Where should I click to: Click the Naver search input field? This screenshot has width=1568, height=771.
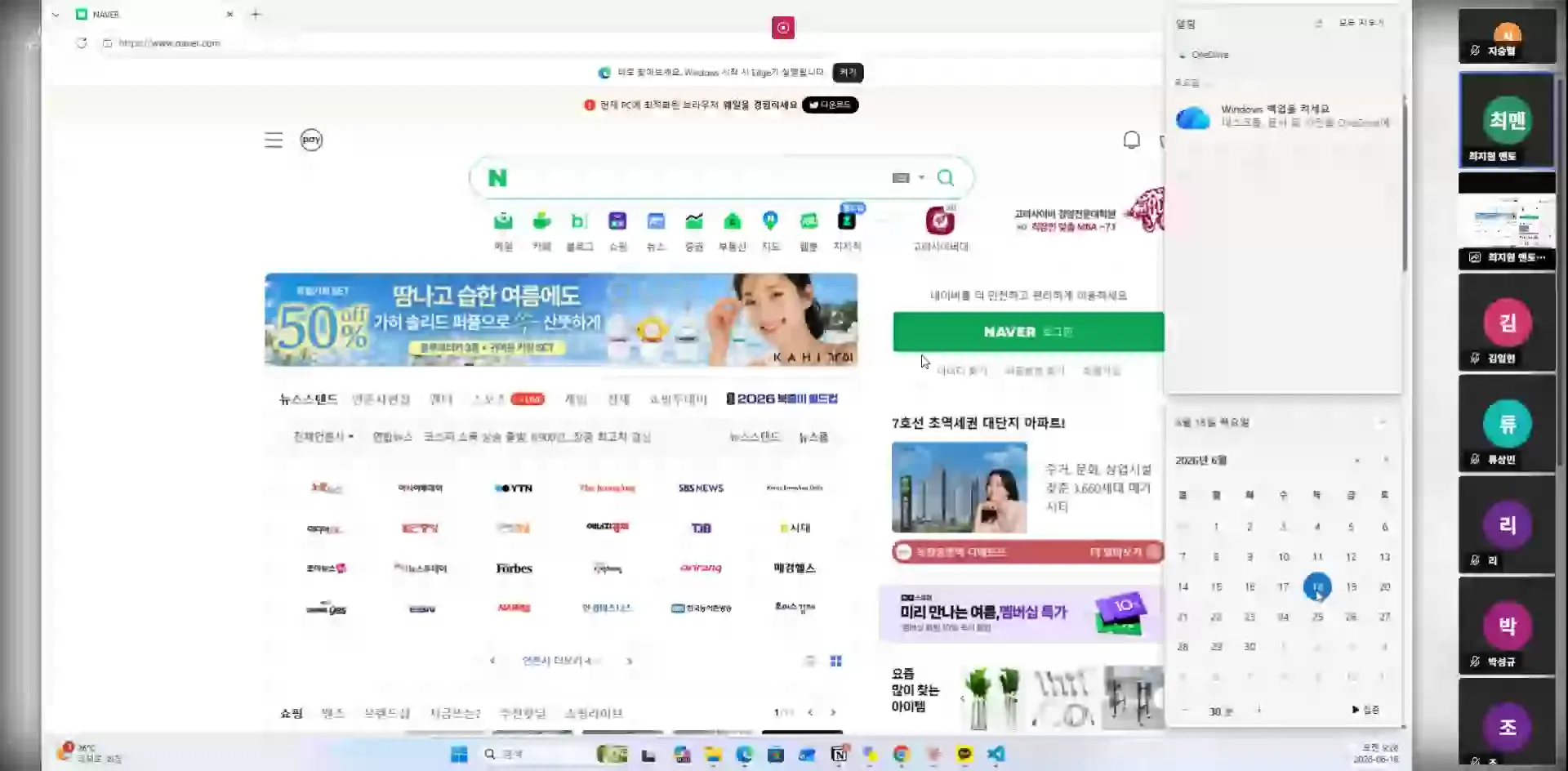(698, 178)
